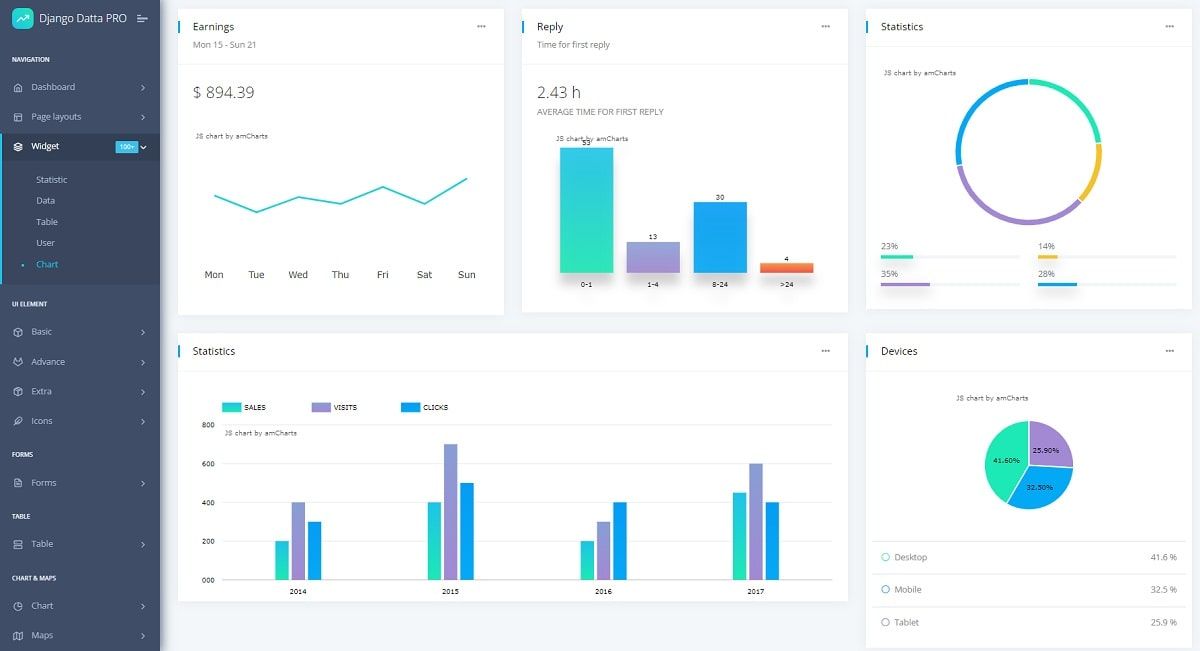The width and height of the screenshot is (1200, 651).
Task: Click the Widget layers icon in navigation
Action: point(17,145)
